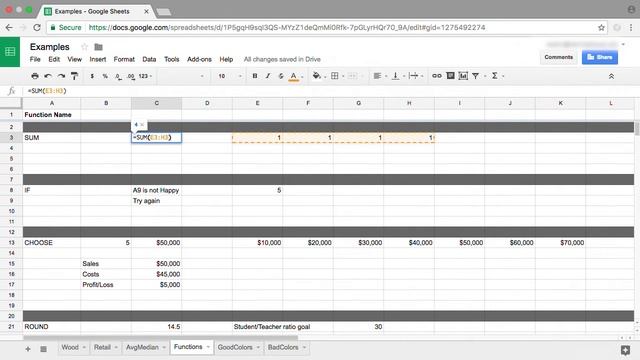Open text color picker
Image resolution: width=640 pixels, height=360 pixels.
coord(293,76)
